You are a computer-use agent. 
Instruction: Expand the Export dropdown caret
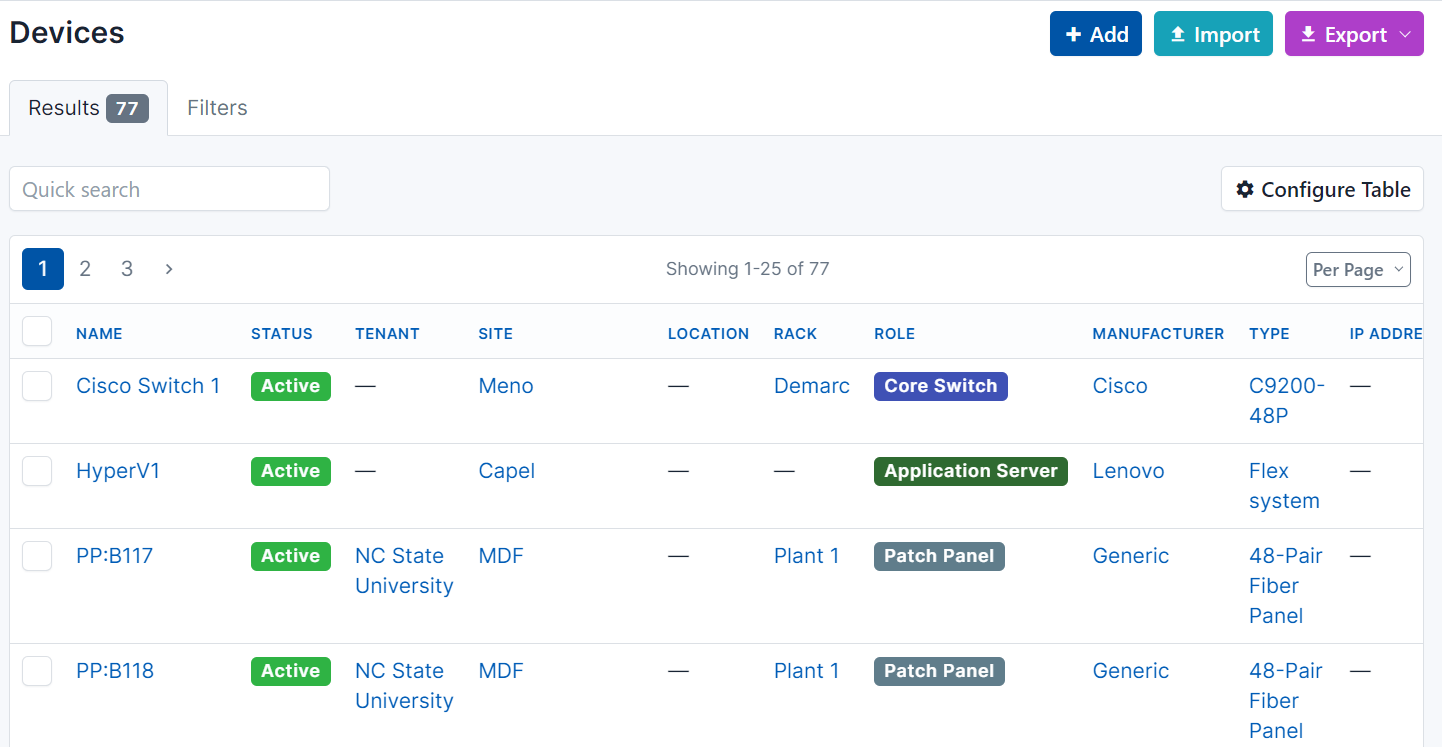coord(1405,35)
